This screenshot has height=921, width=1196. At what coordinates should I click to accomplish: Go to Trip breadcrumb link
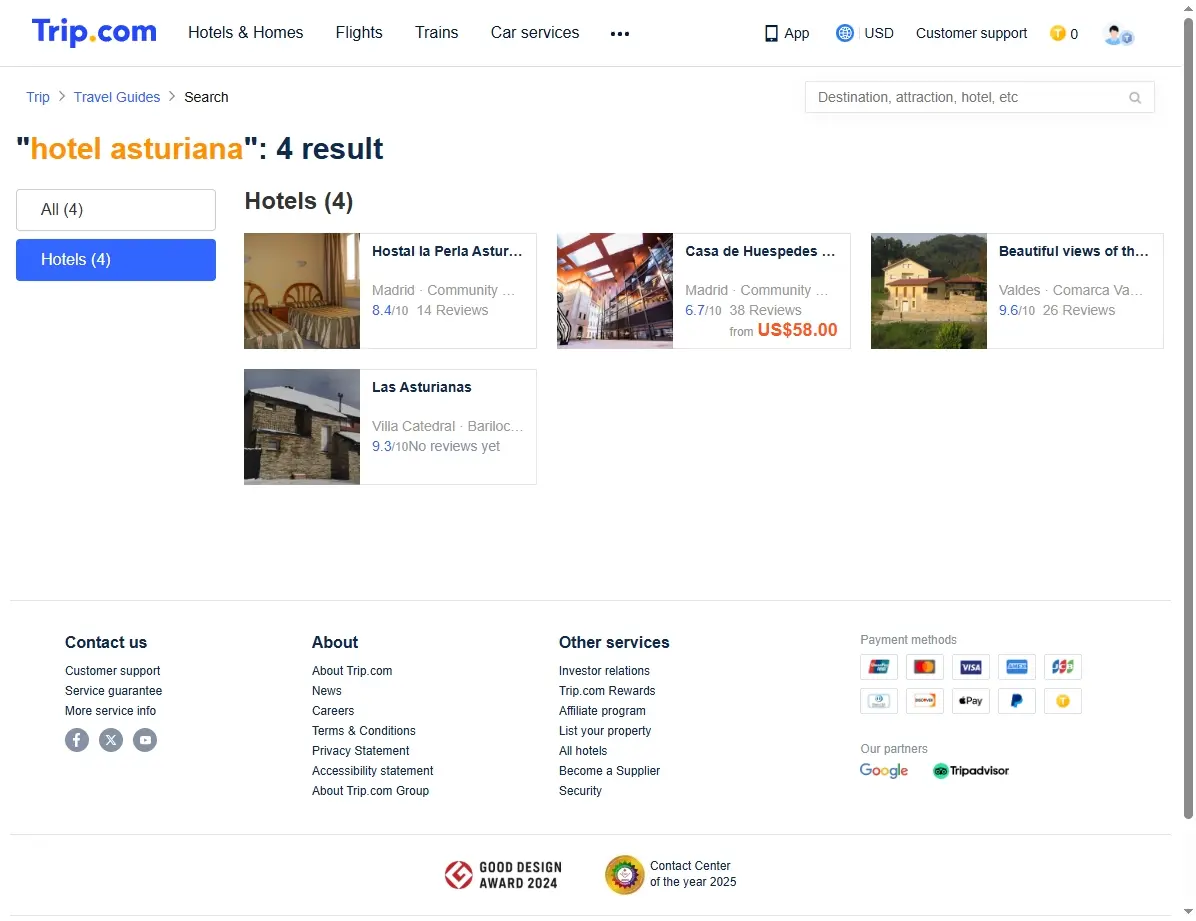tap(37, 97)
